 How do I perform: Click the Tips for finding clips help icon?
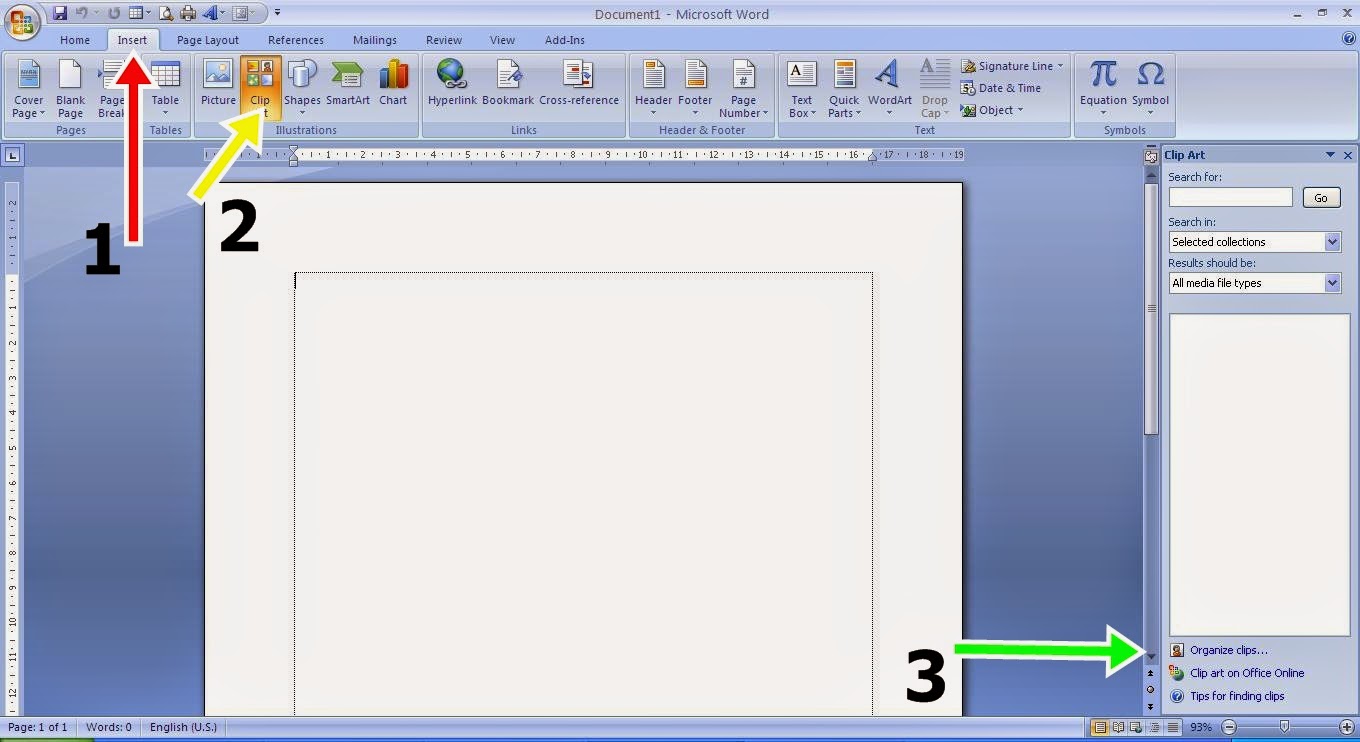(1176, 696)
